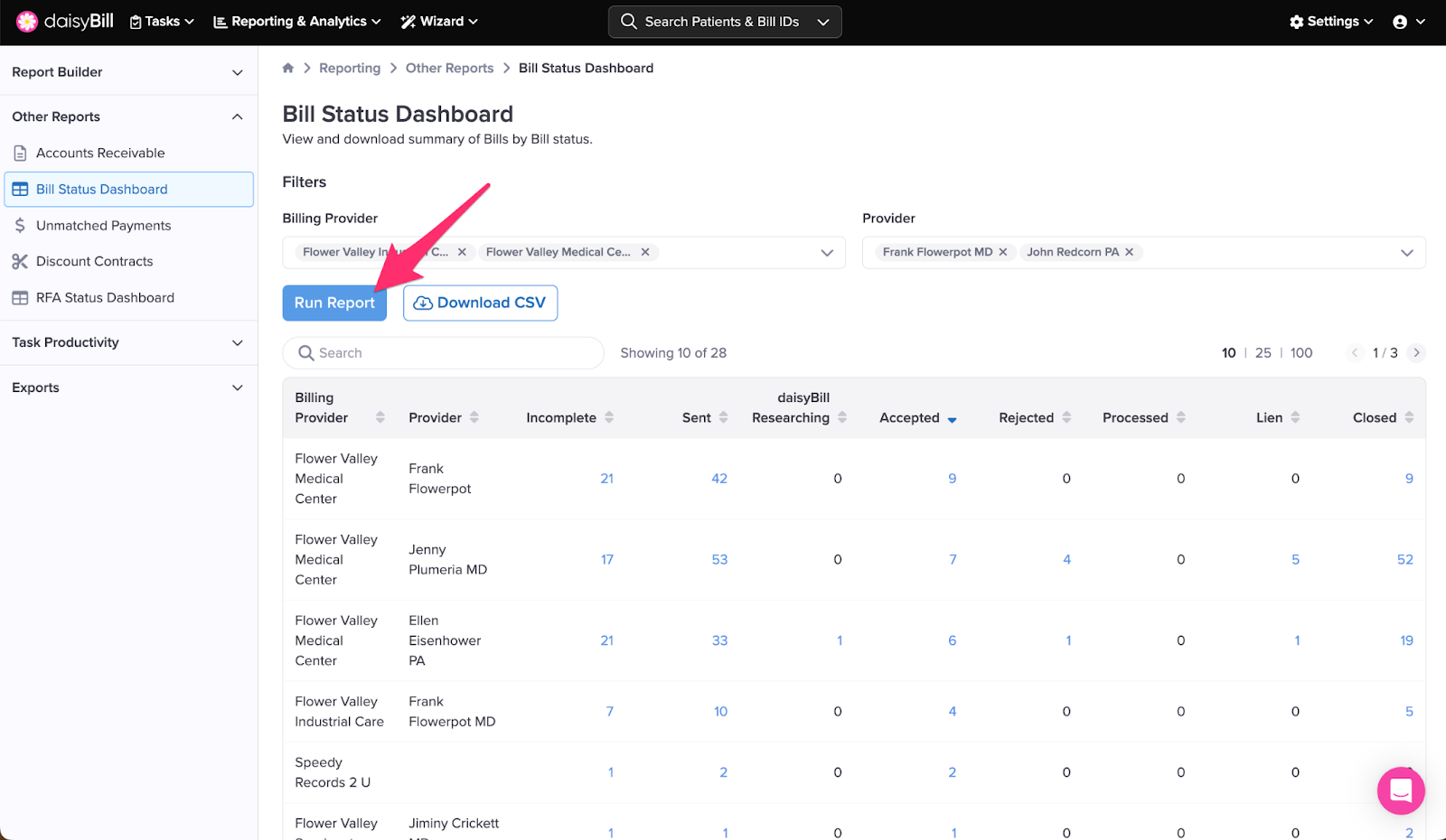
Task: Click the user account avatar icon
Action: pos(1400,22)
